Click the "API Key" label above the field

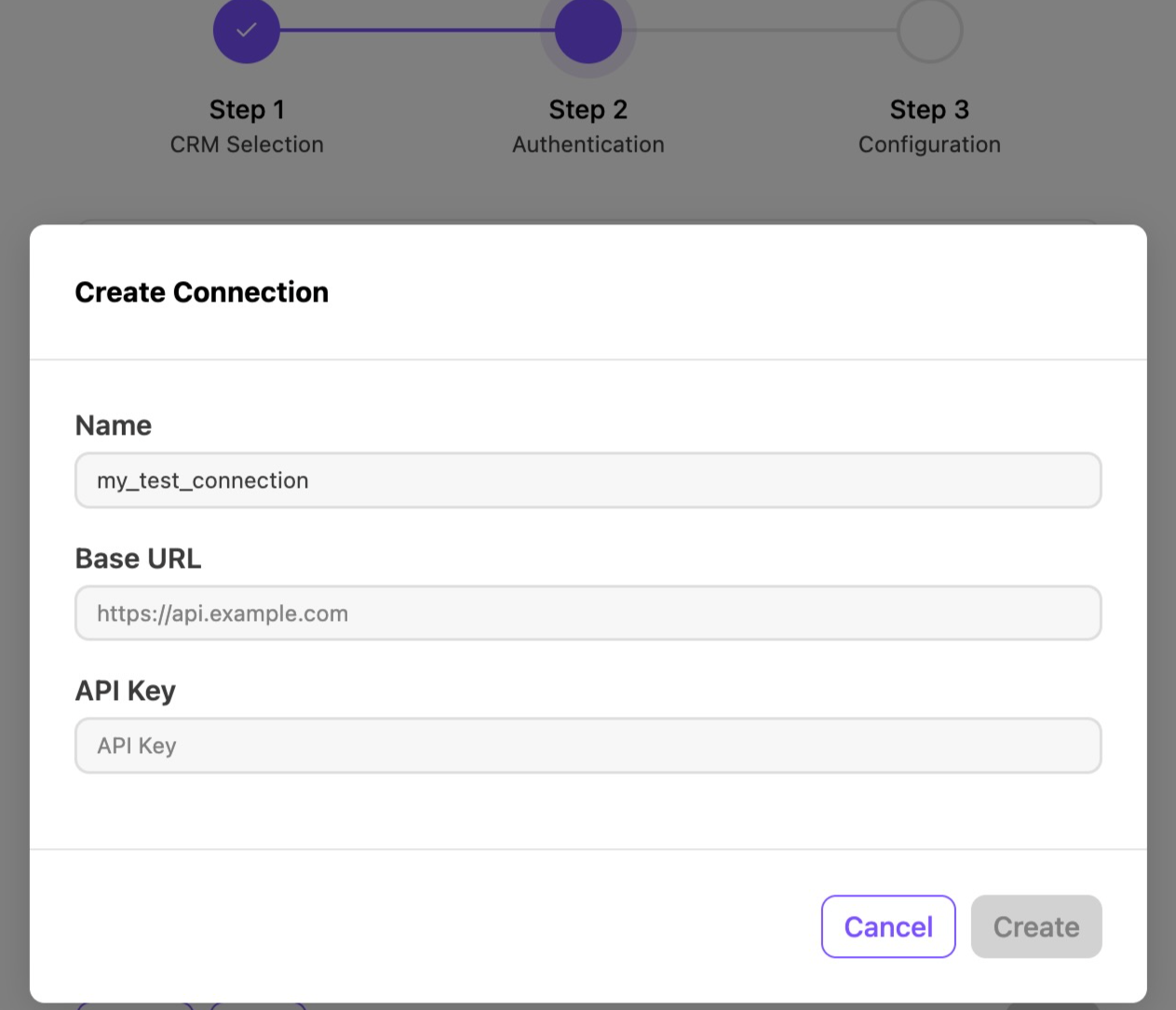pyautogui.click(x=126, y=691)
